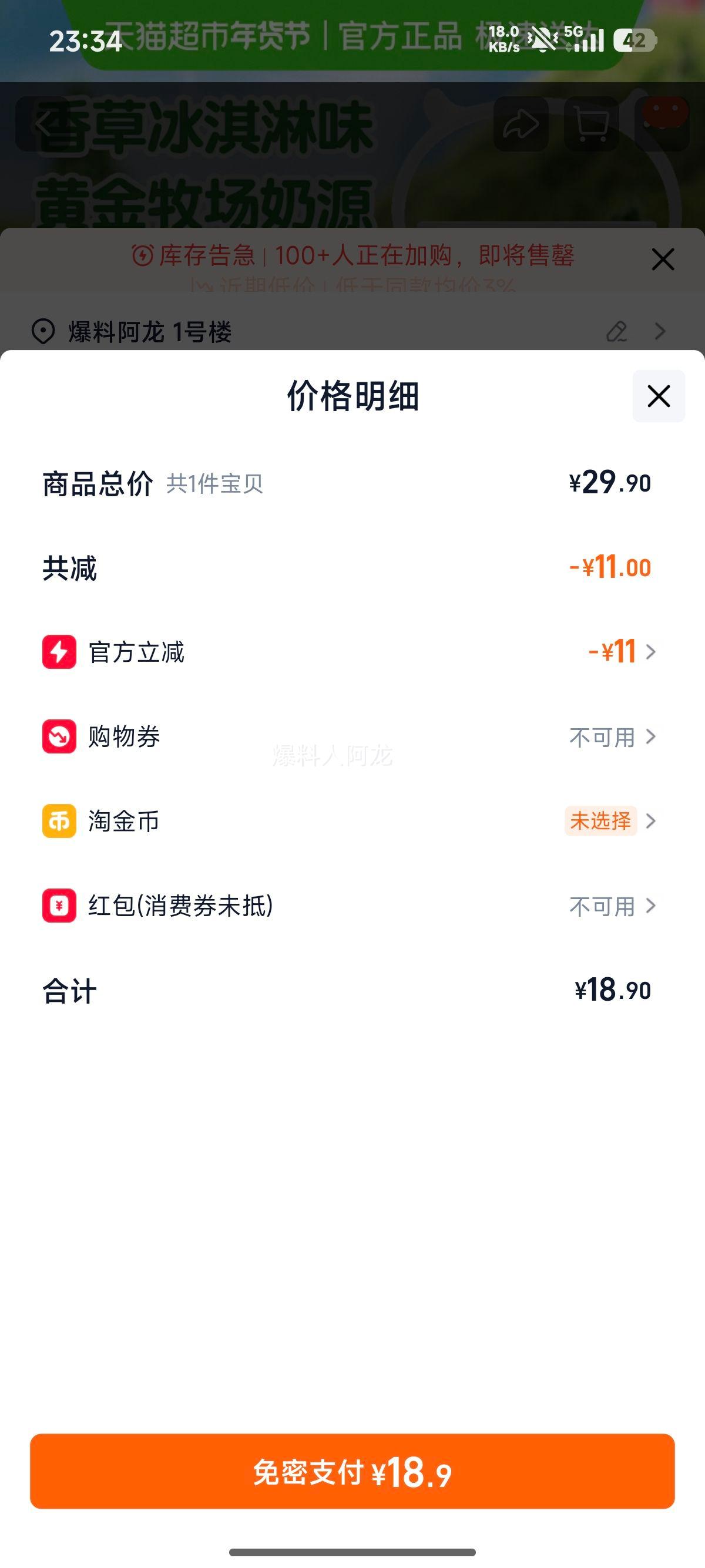The width and height of the screenshot is (705, 1568).
Task: Expand the 红包 不可用 chevron
Action: [x=651, y=906]
